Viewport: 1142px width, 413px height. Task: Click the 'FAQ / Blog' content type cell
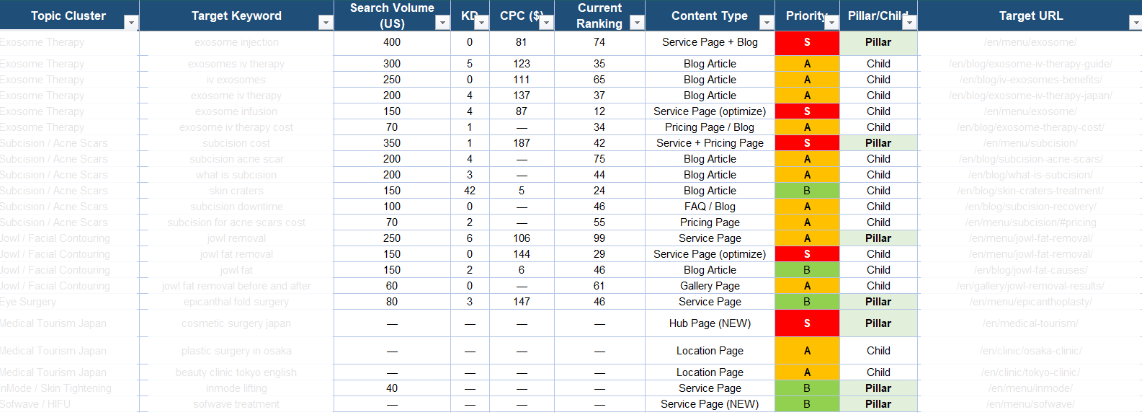(x=709, y=206)
